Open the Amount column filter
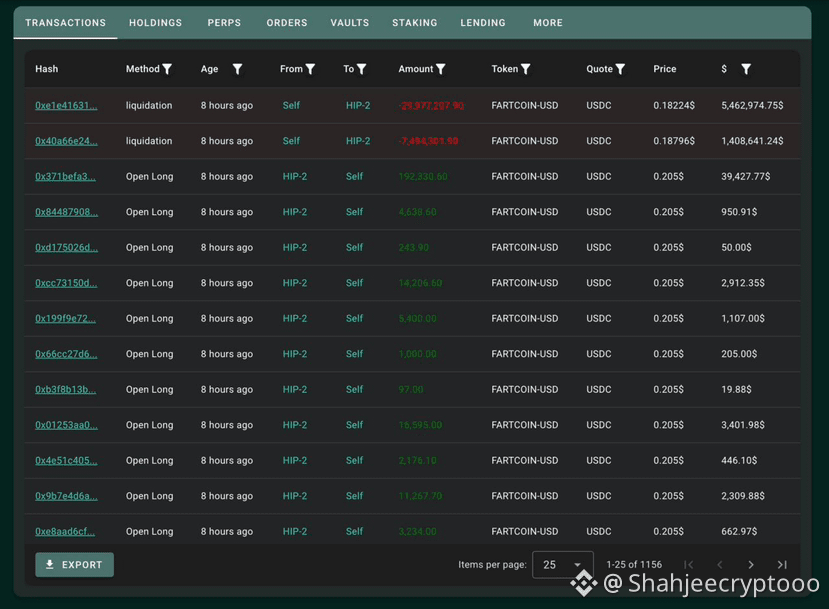Image resolution: width=829 pixels, height=609 pixels. [440, 69]
